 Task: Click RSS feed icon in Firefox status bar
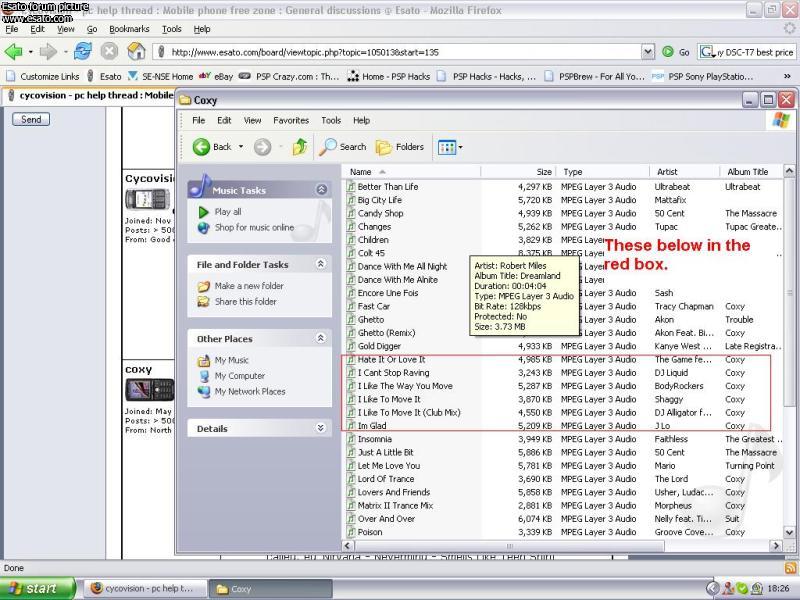(x=790, y=568)
